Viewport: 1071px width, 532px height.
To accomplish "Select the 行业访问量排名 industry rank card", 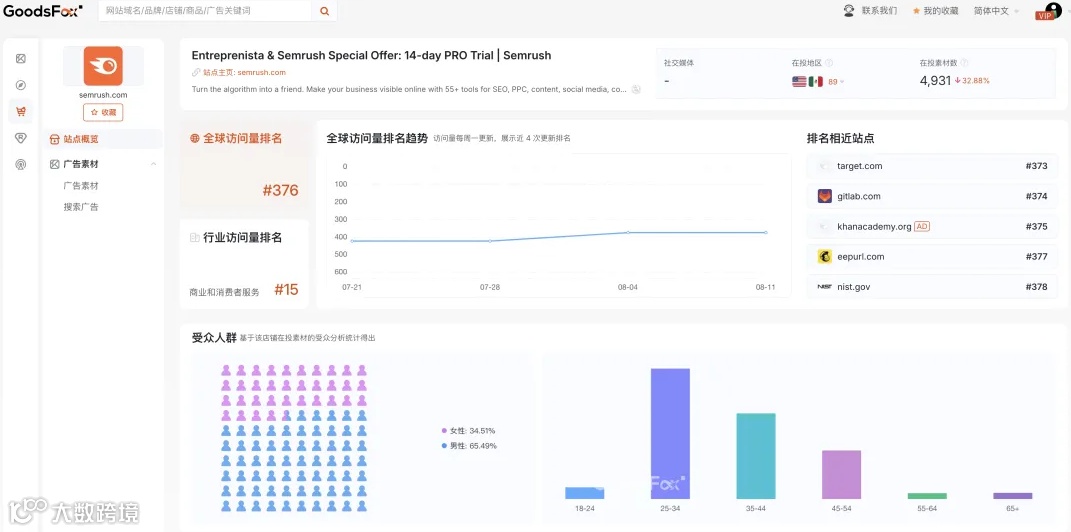I will (x=244, y=264).
